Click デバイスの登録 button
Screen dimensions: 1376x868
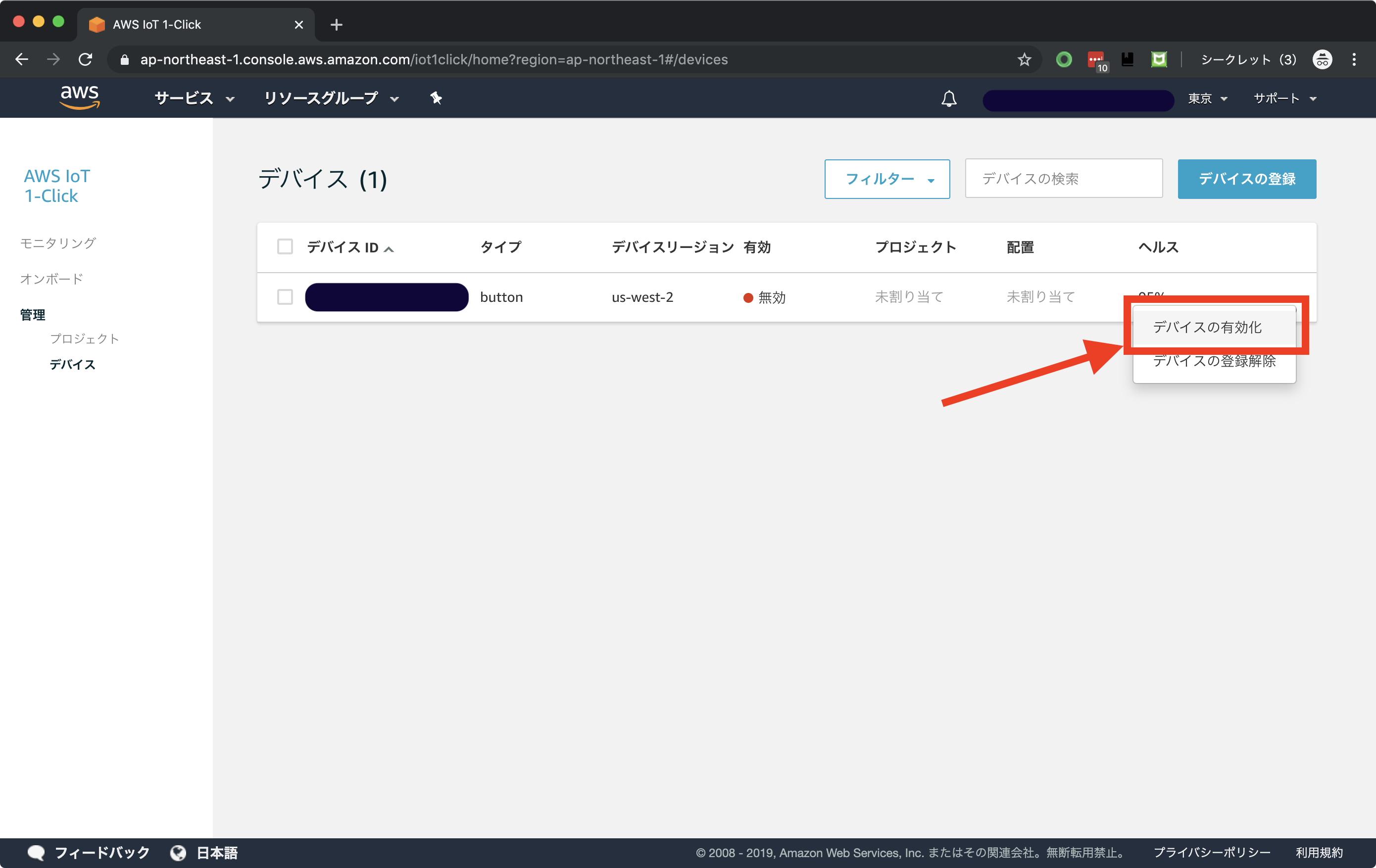1247,179
